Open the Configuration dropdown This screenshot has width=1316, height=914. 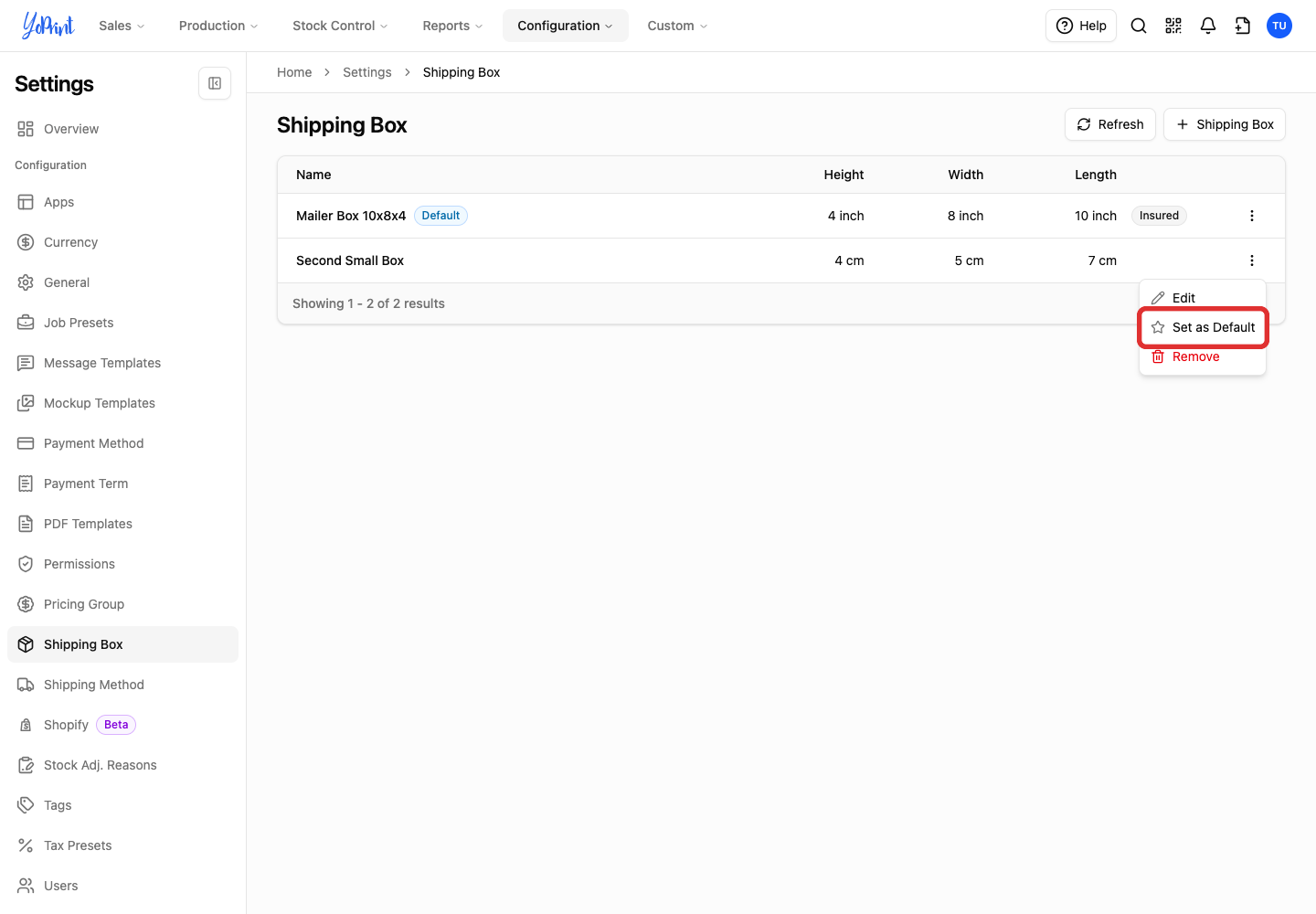[x=565, y=26]
